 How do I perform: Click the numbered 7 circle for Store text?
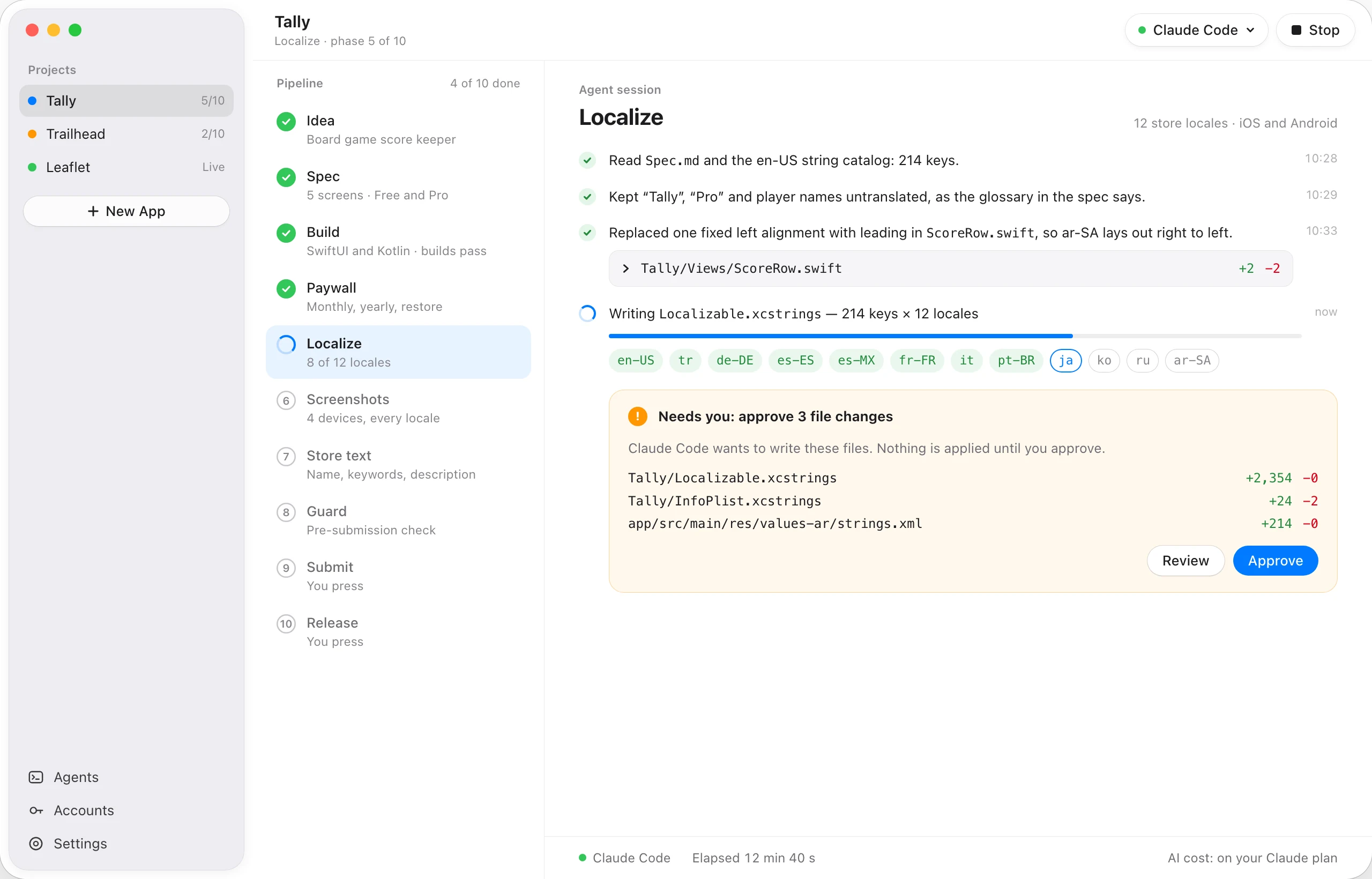click(x=286, y=457)
